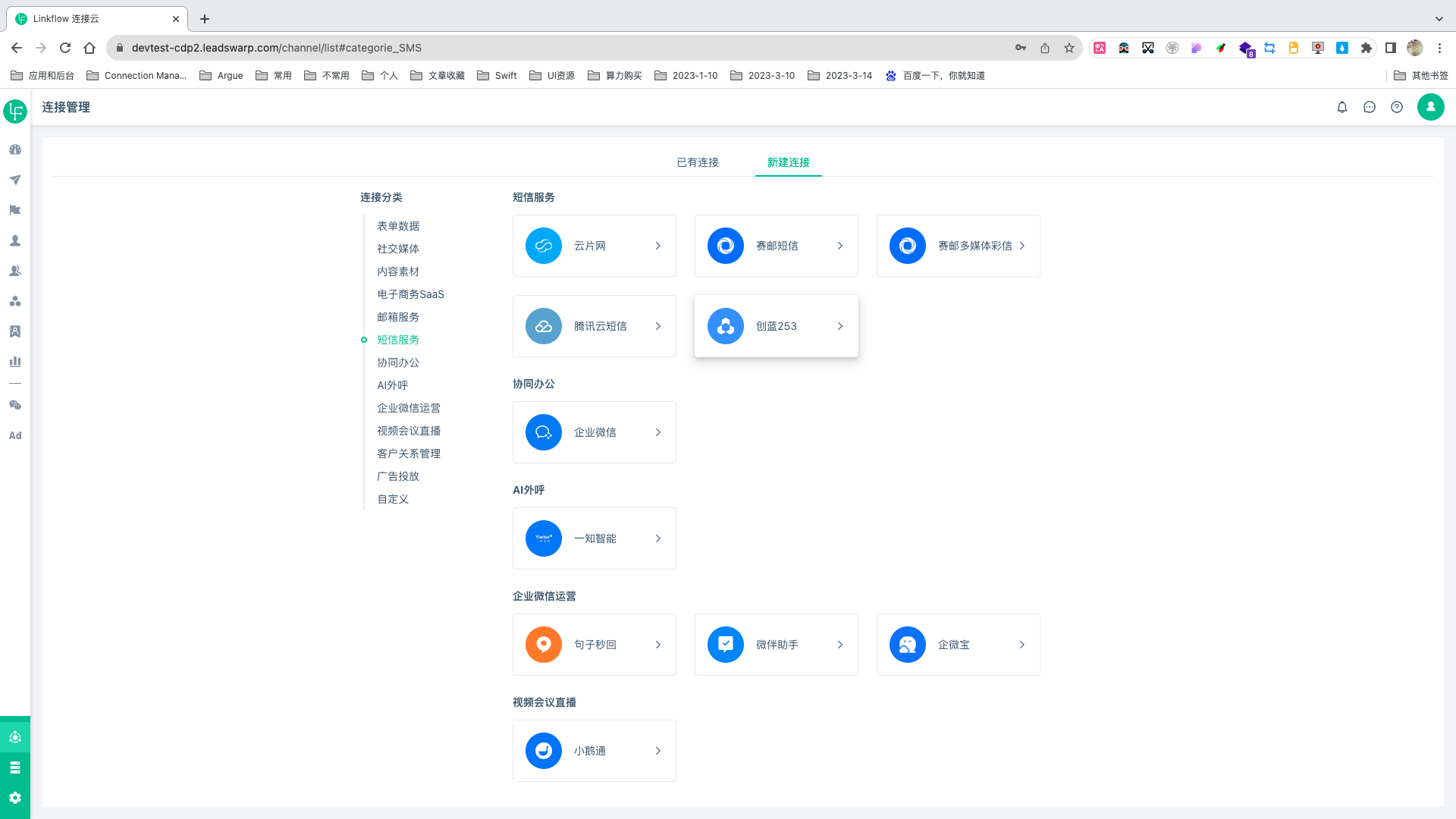This screenshot has height=819, width=1456.
Task: Open the WeChat sidebar icon
Action: (15, 405)
